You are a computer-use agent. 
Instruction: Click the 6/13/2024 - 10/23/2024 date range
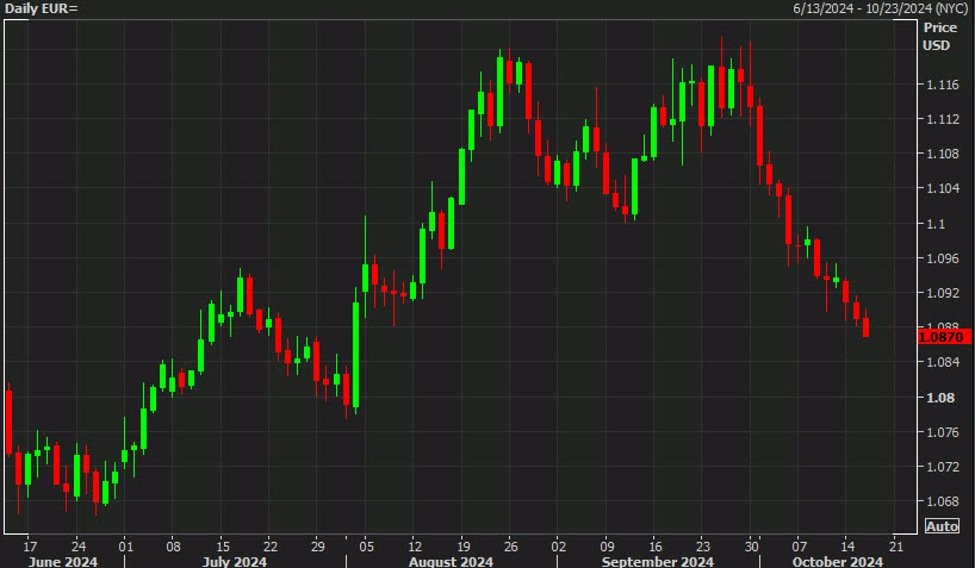(882, 8)
